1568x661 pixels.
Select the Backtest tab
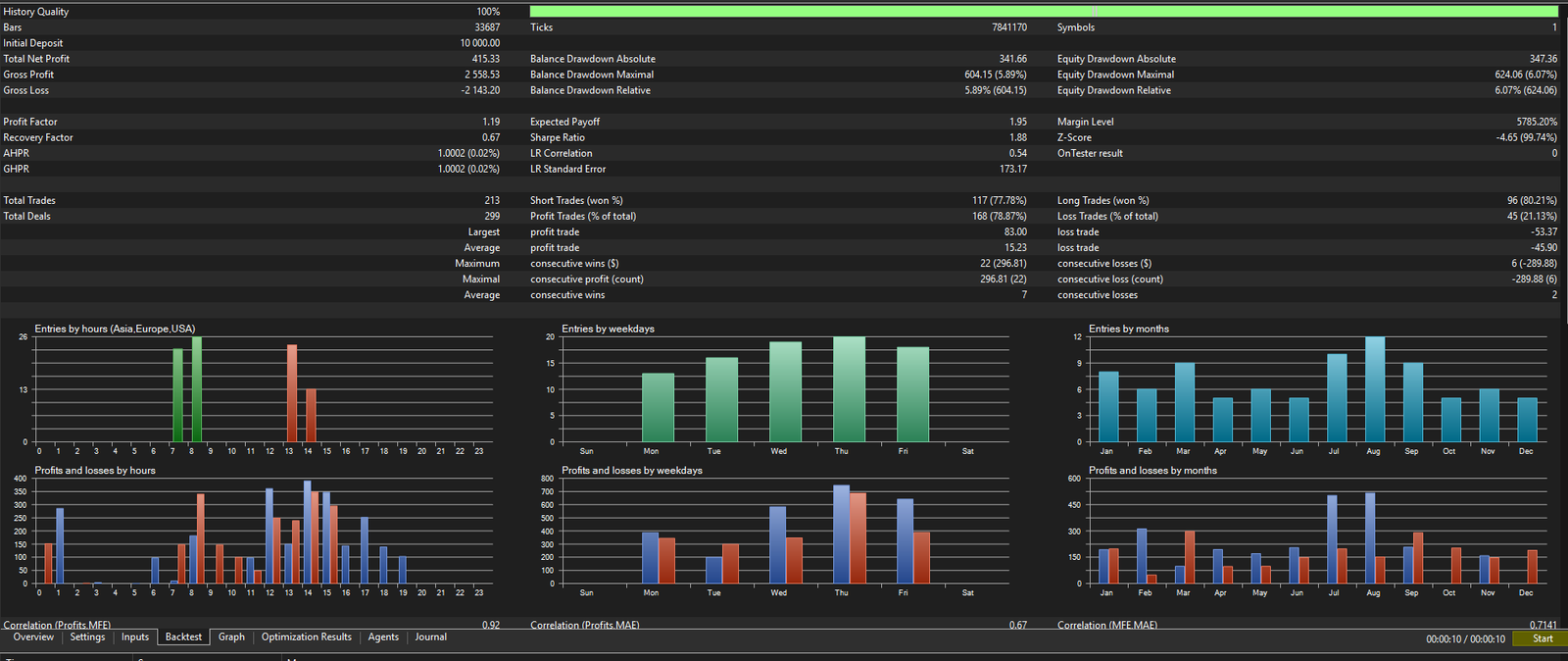click(183, 637)
